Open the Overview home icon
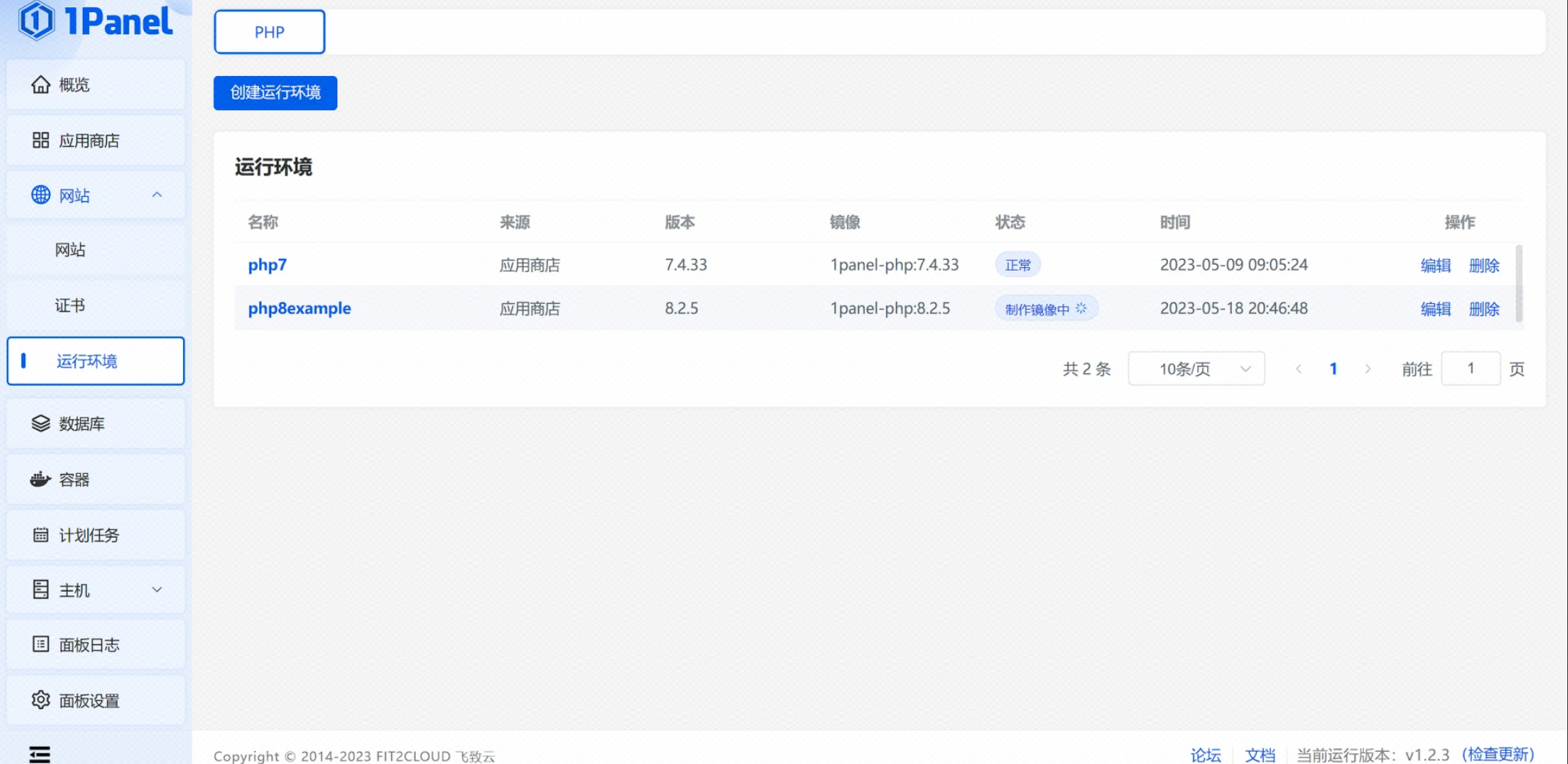The width and height of the screenshot is (1568, 764). pyautogui.click(x=41, y=85)
